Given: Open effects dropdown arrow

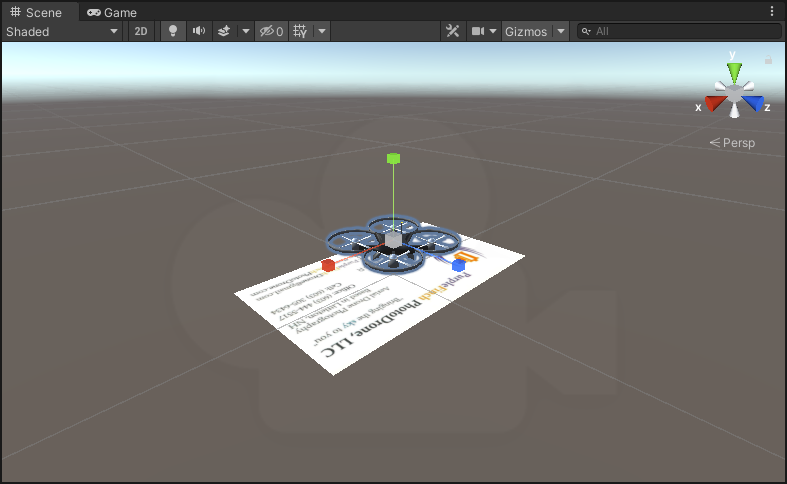Looking at the screenshot, I should pyautogui.click(x=245, y=32).
